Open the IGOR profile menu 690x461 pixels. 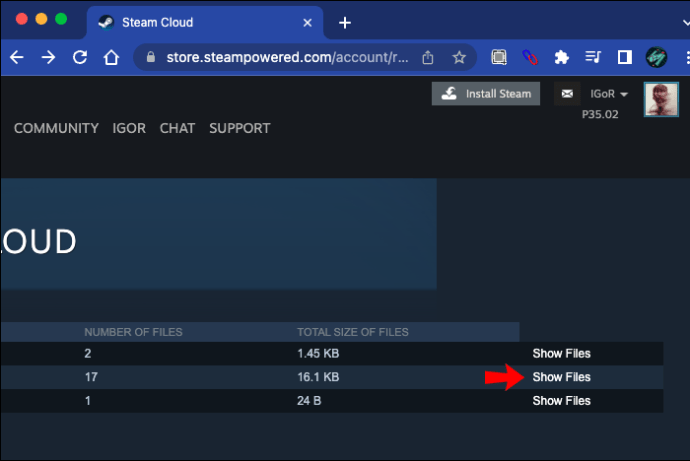coord(129,128)
